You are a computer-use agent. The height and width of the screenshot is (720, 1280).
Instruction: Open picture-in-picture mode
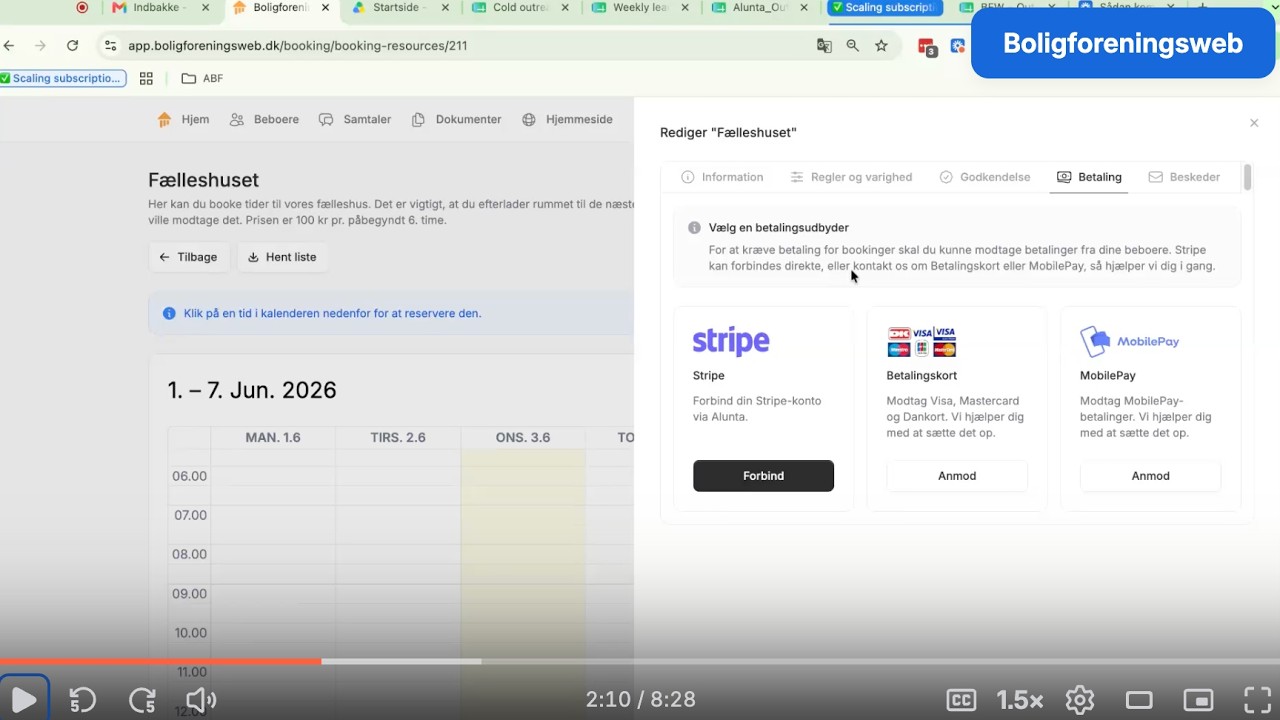pos(1198,700)
